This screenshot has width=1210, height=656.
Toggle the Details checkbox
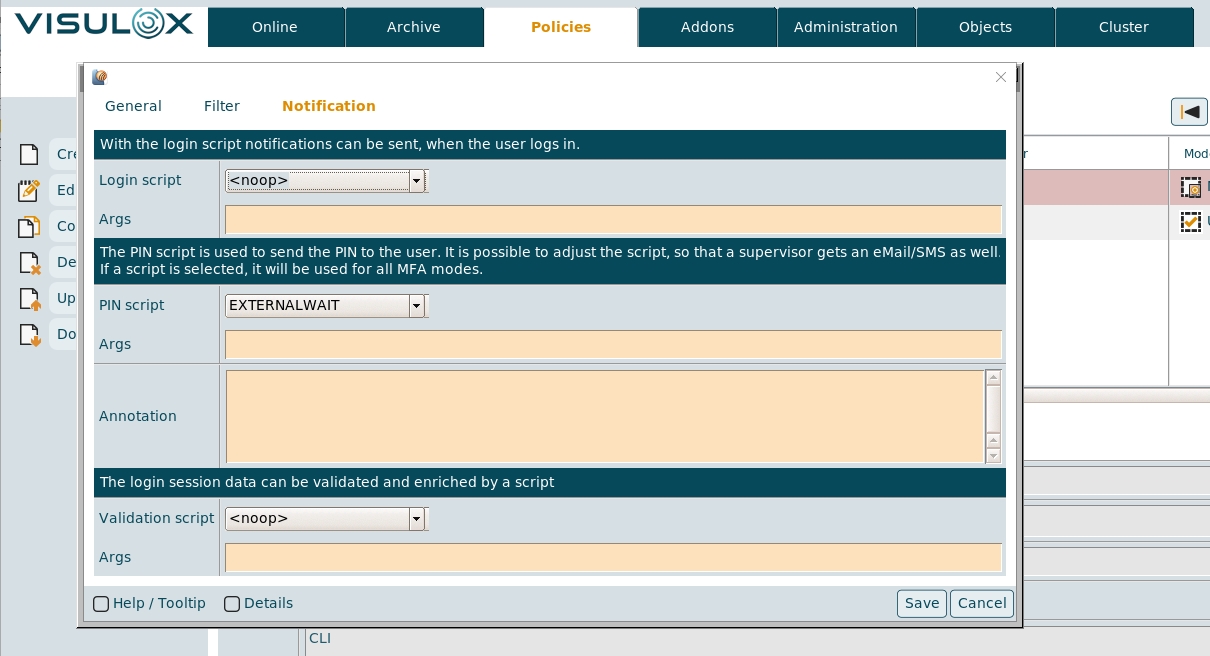232,604
